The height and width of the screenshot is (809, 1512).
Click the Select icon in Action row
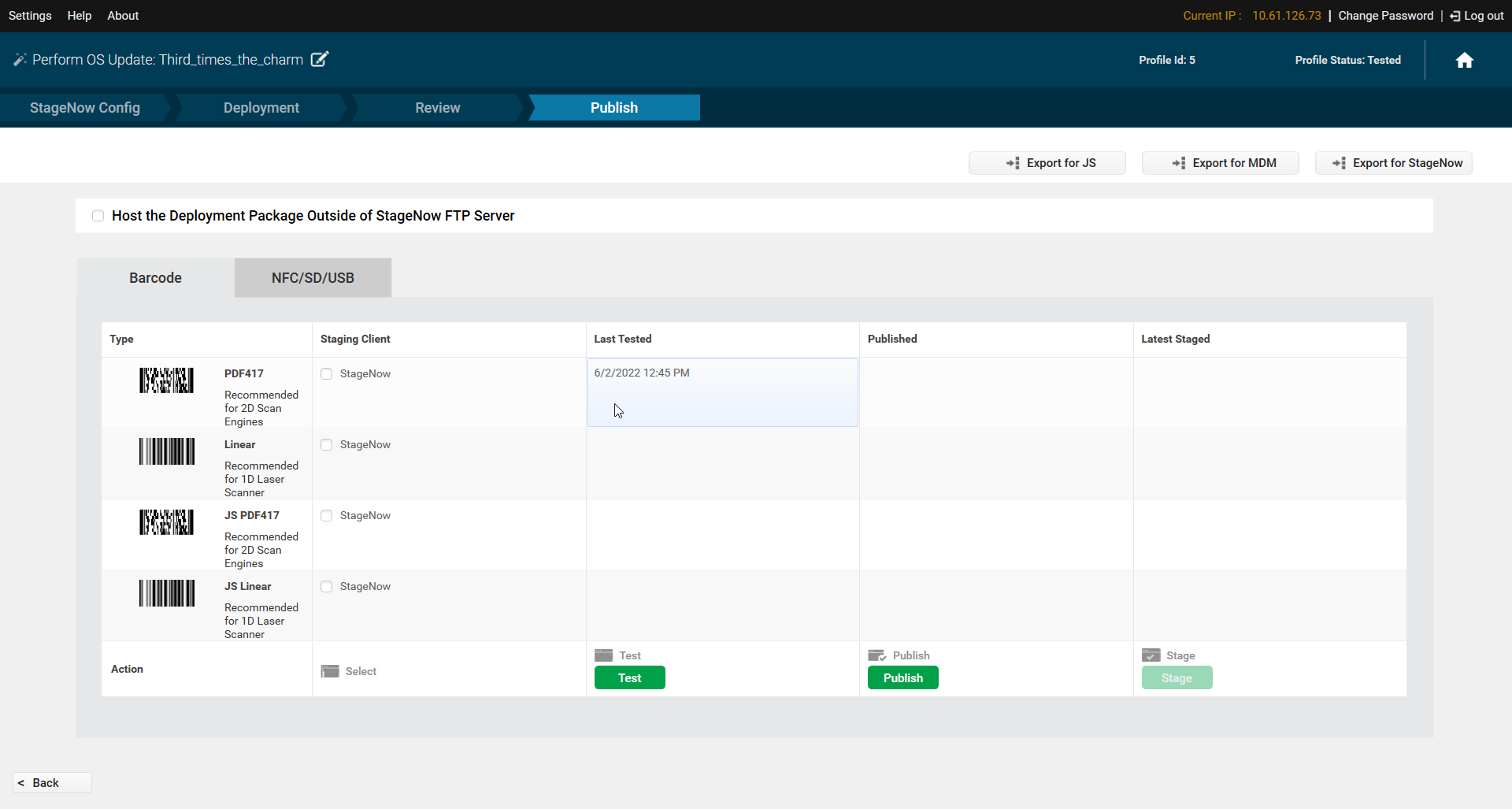(330, 671)
